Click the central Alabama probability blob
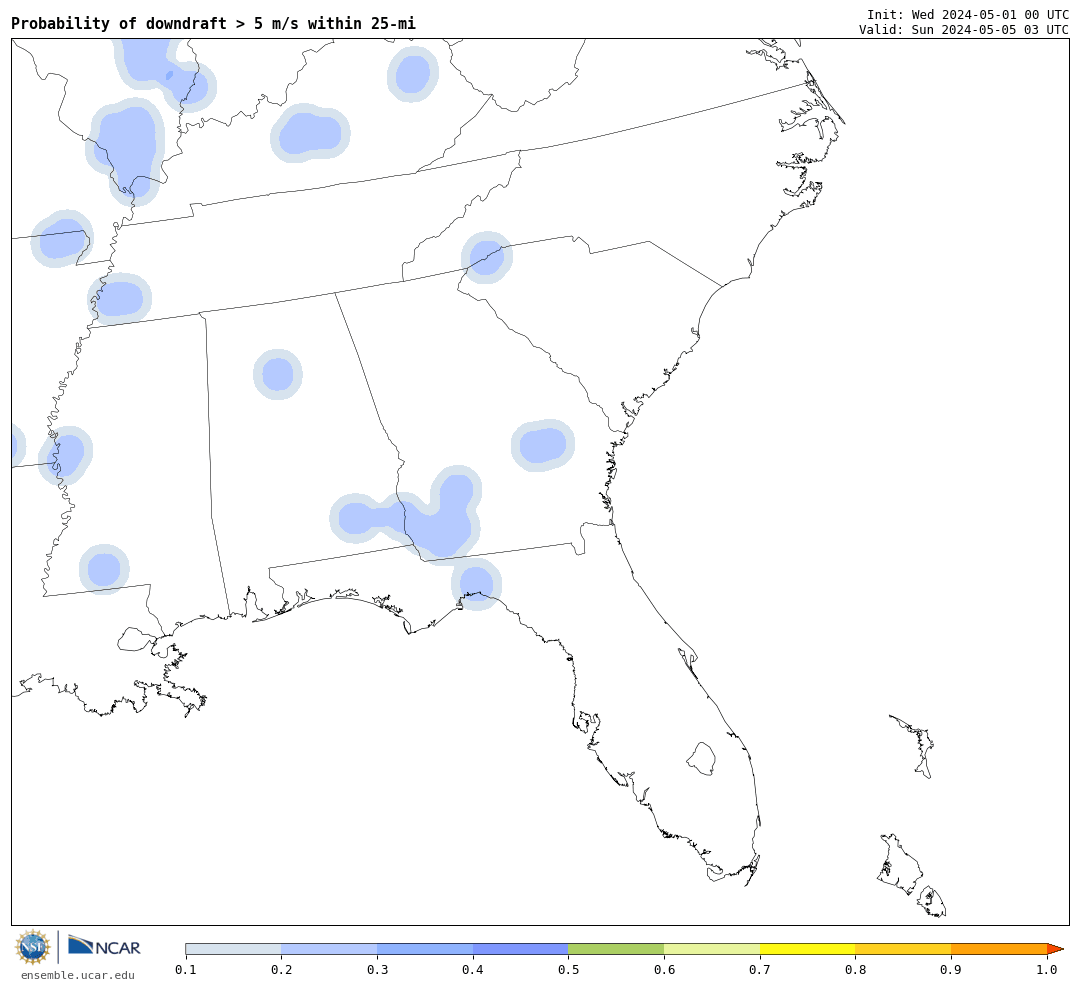 point(278,374)
